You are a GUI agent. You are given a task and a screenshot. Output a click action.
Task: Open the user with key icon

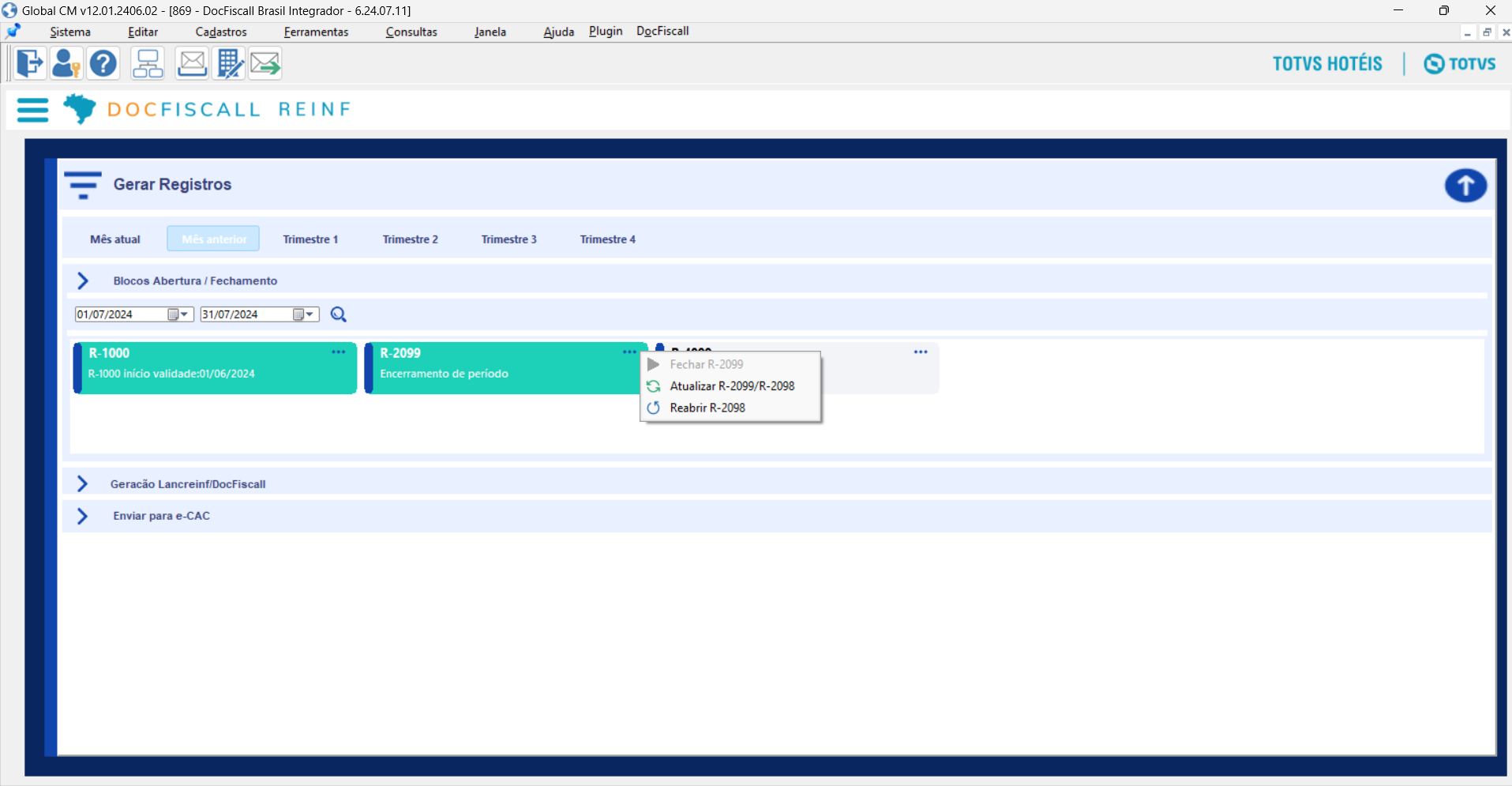tap(66, 63)
